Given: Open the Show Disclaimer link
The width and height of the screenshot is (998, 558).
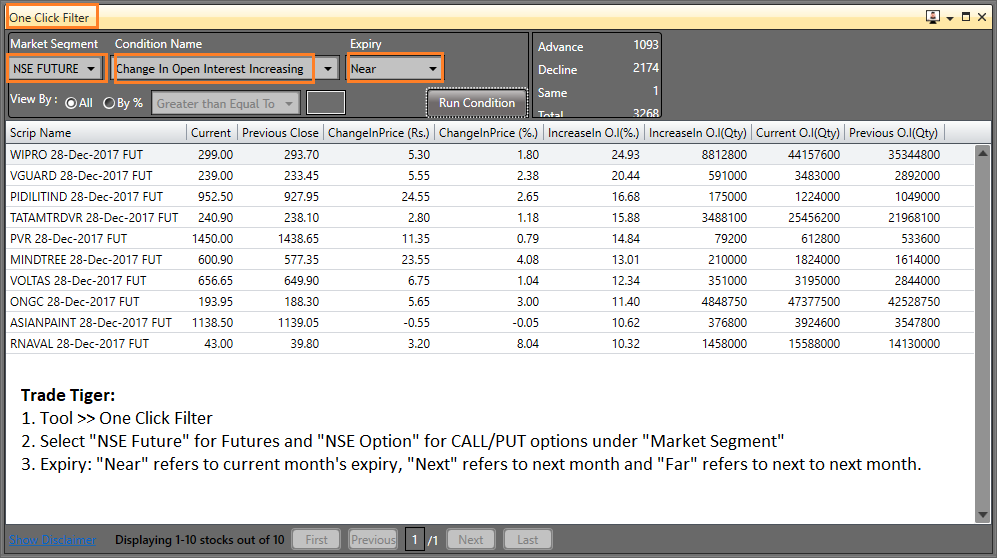Looking at the screenshot, I should click(x=53, y=540).
